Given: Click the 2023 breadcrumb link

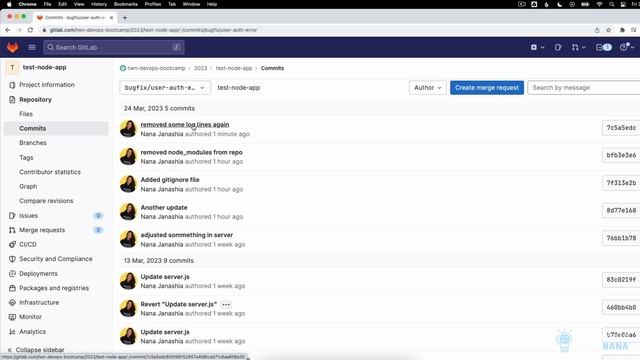Looking at the screenshot, I should pos(200,68).
